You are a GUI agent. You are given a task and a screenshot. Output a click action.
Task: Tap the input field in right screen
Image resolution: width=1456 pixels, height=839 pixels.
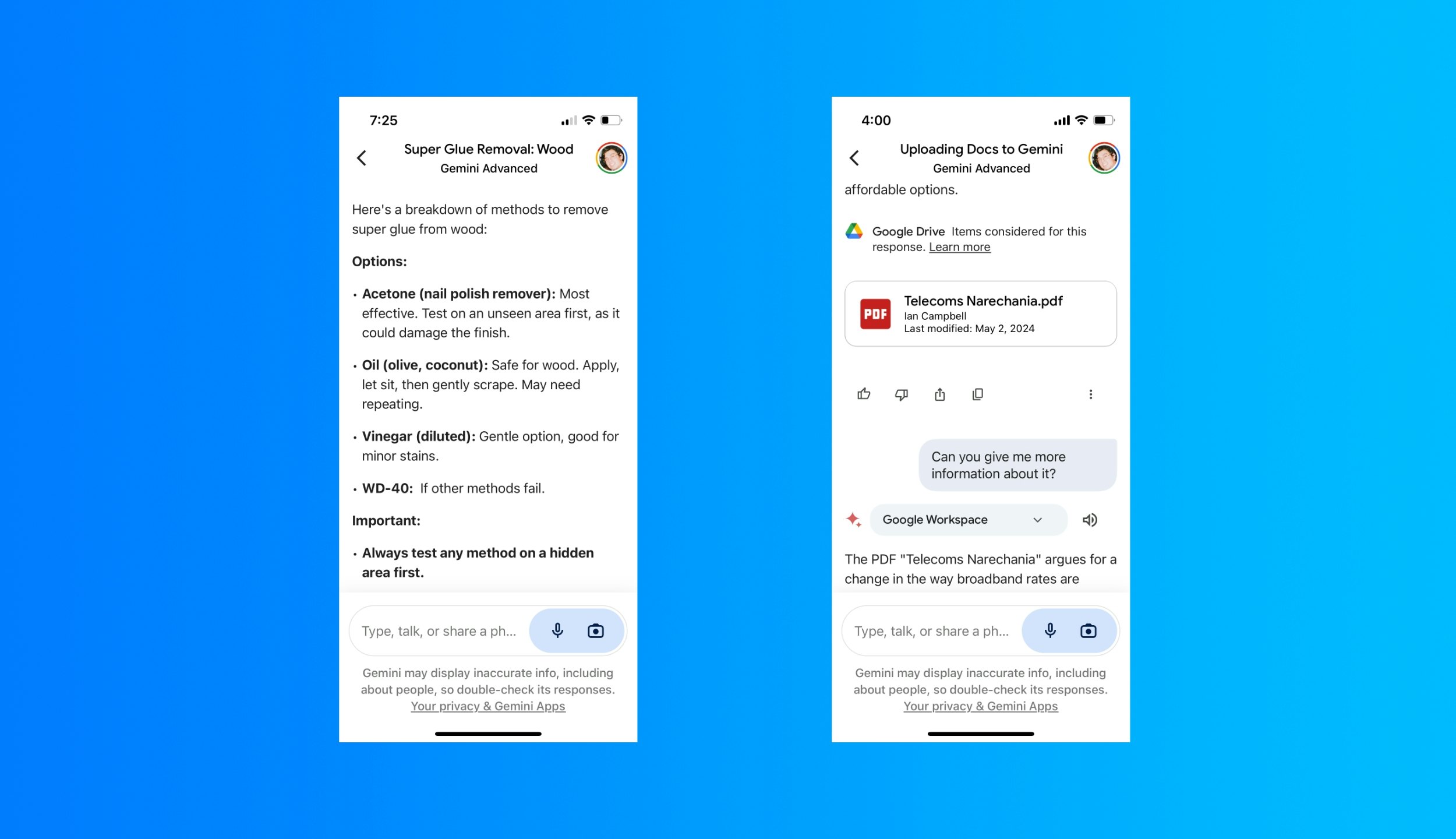(x=929, y=630)
